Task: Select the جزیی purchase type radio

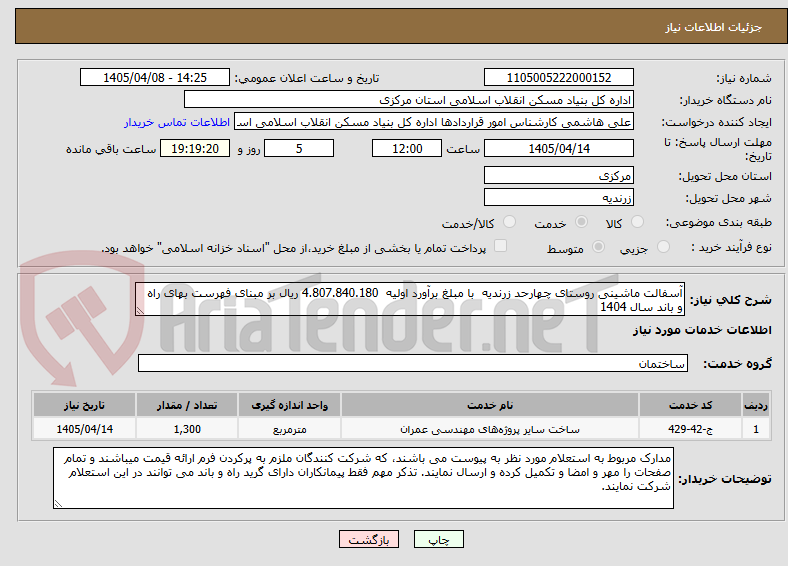Action: pyautogui.click(x=663, y=246)
